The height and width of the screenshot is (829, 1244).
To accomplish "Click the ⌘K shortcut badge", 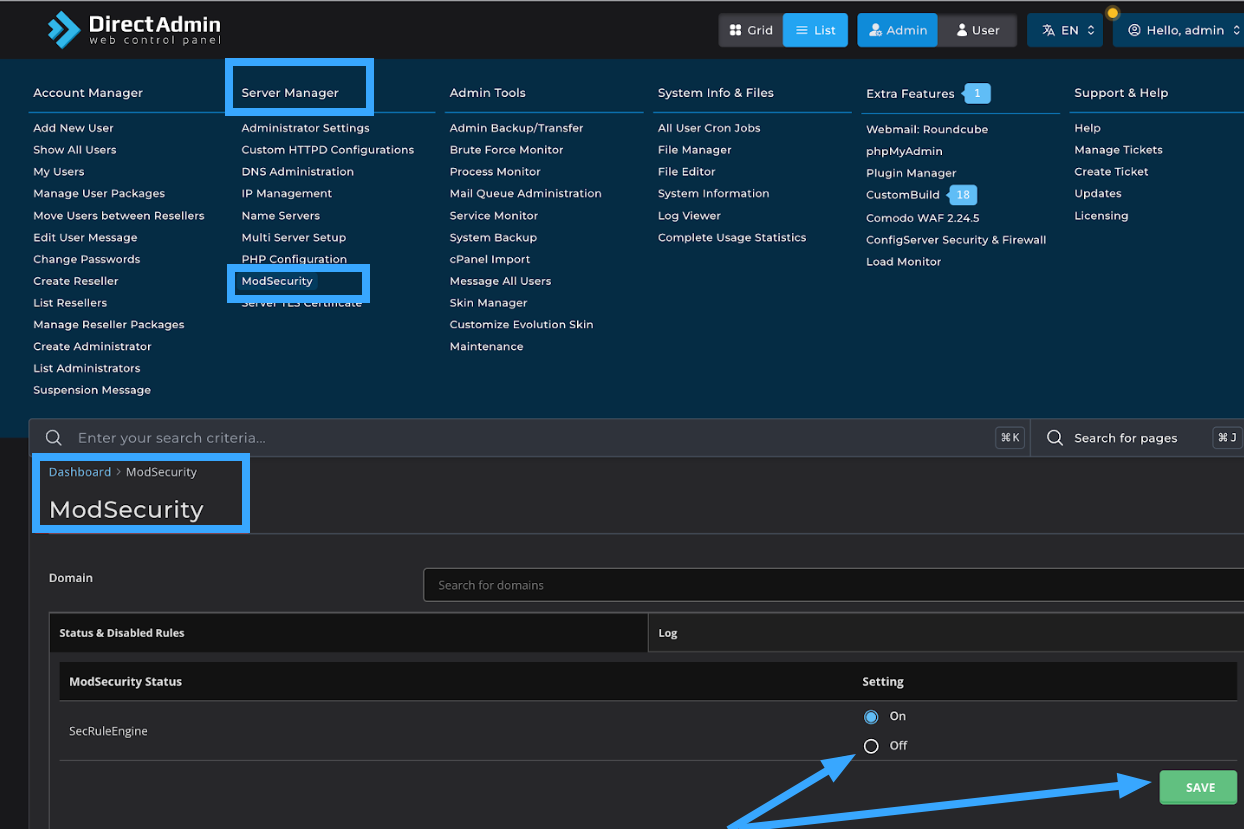I will pos(1010,438).
